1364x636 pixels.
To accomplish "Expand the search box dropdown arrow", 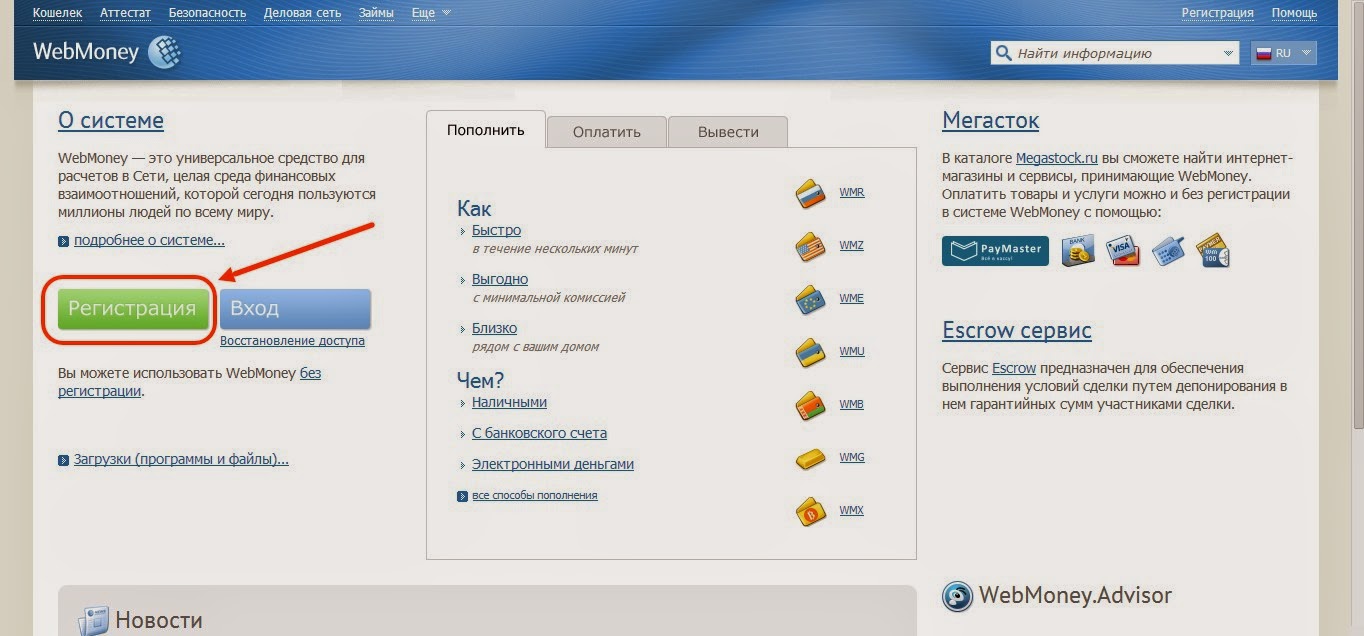I will coord(1228,54).
